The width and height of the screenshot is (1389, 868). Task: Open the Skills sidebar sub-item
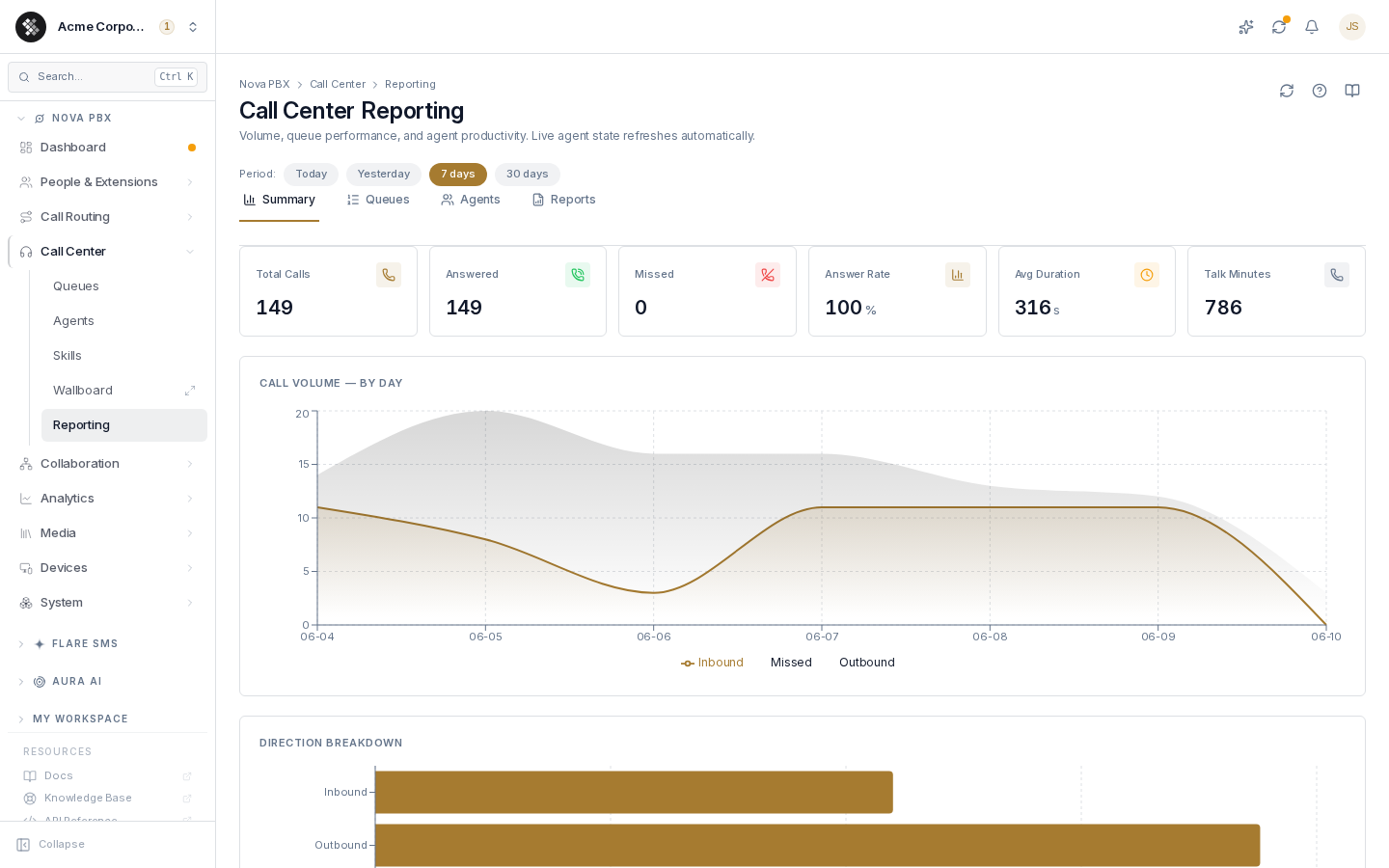pyautogui.click(x=123, y=356)
